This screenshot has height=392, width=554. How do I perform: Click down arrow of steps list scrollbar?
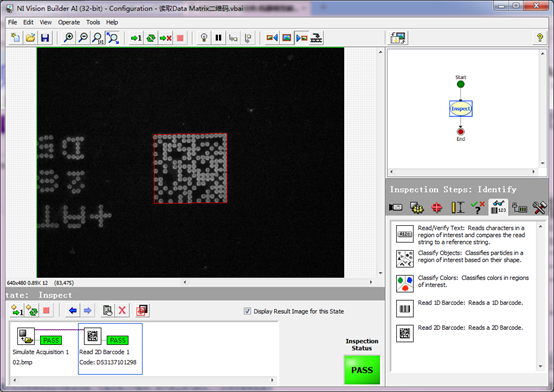click(540, 366)
